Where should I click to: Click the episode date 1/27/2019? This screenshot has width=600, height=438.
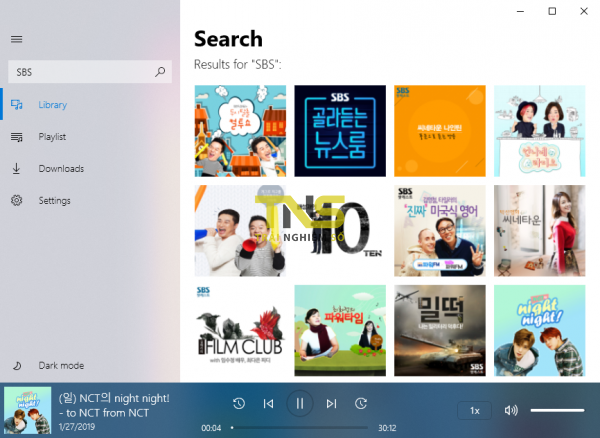pos(77,427)
